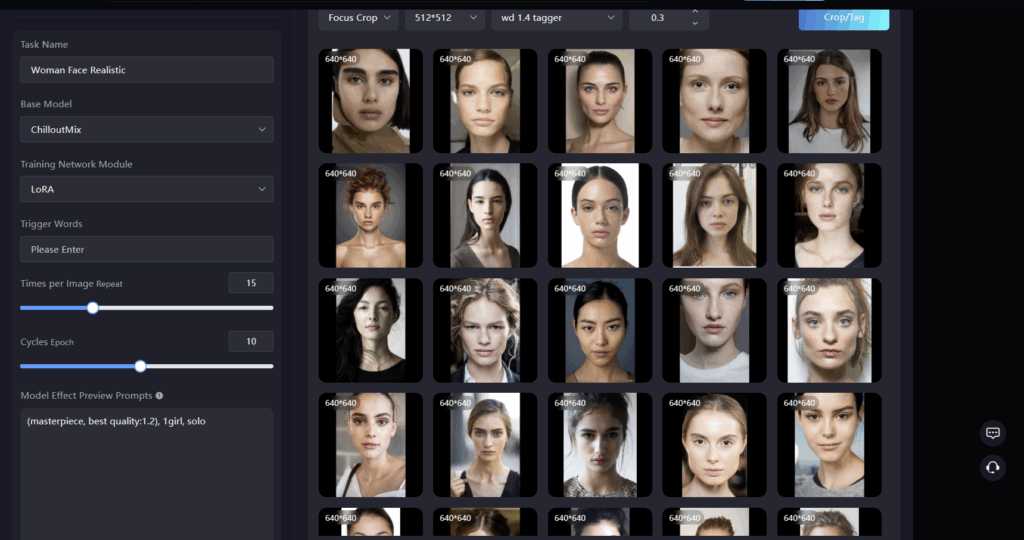Open the chat message icon on right edge
The image size is (1024, 540).
(992, 433)
